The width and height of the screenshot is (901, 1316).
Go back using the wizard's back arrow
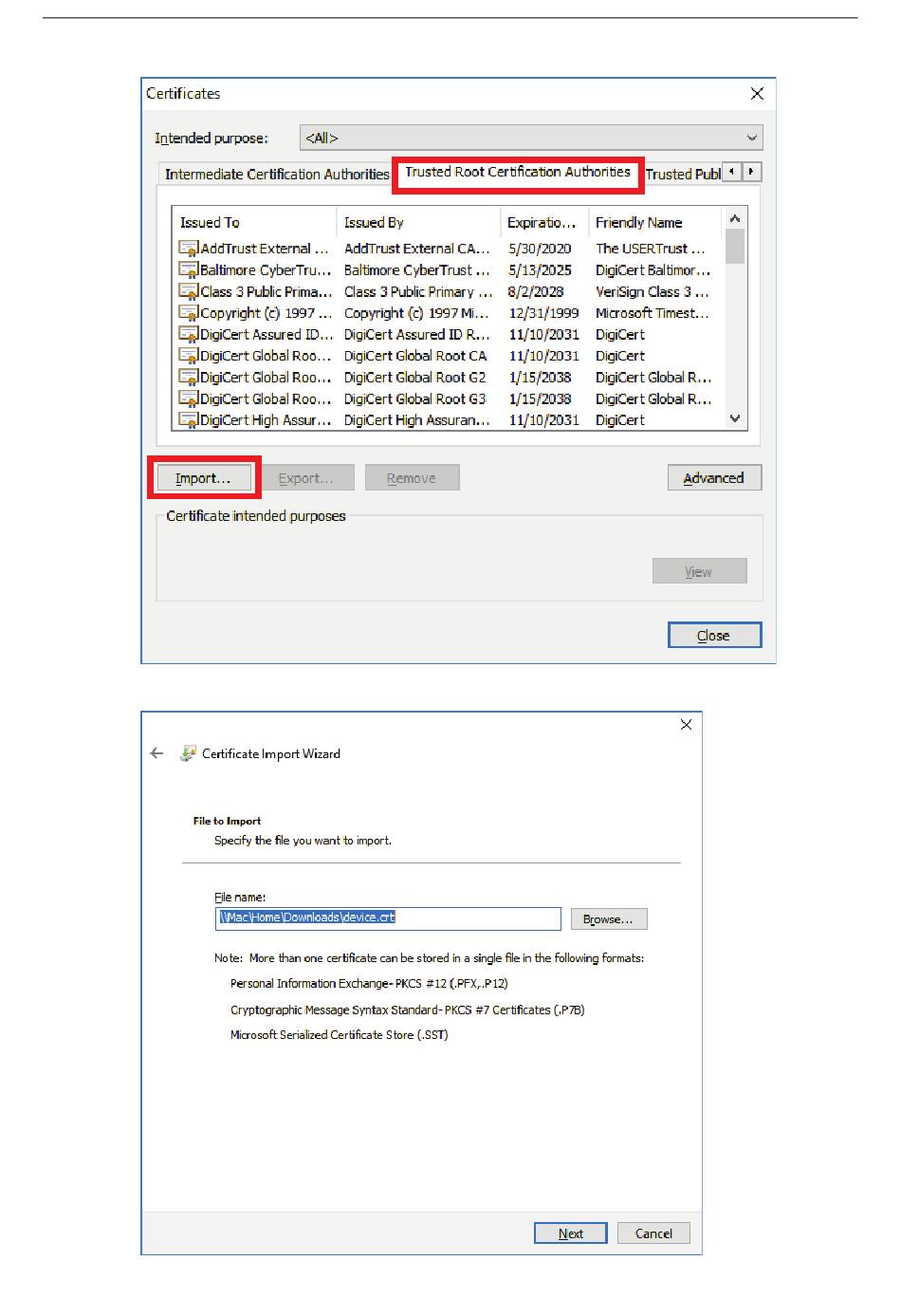(x=157, y=753)
